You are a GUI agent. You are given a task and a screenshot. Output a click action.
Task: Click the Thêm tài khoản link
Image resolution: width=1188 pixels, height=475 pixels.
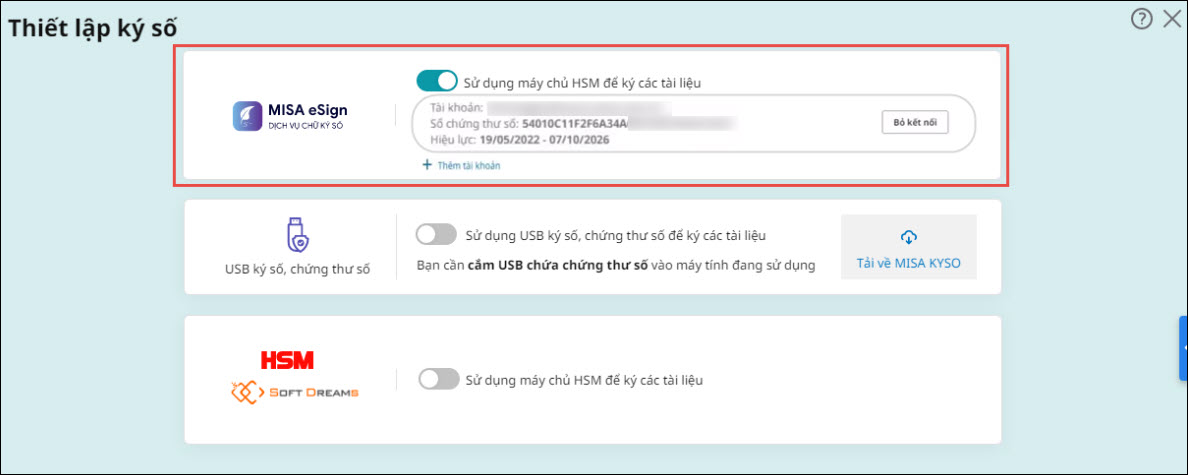tap(468, 166)
